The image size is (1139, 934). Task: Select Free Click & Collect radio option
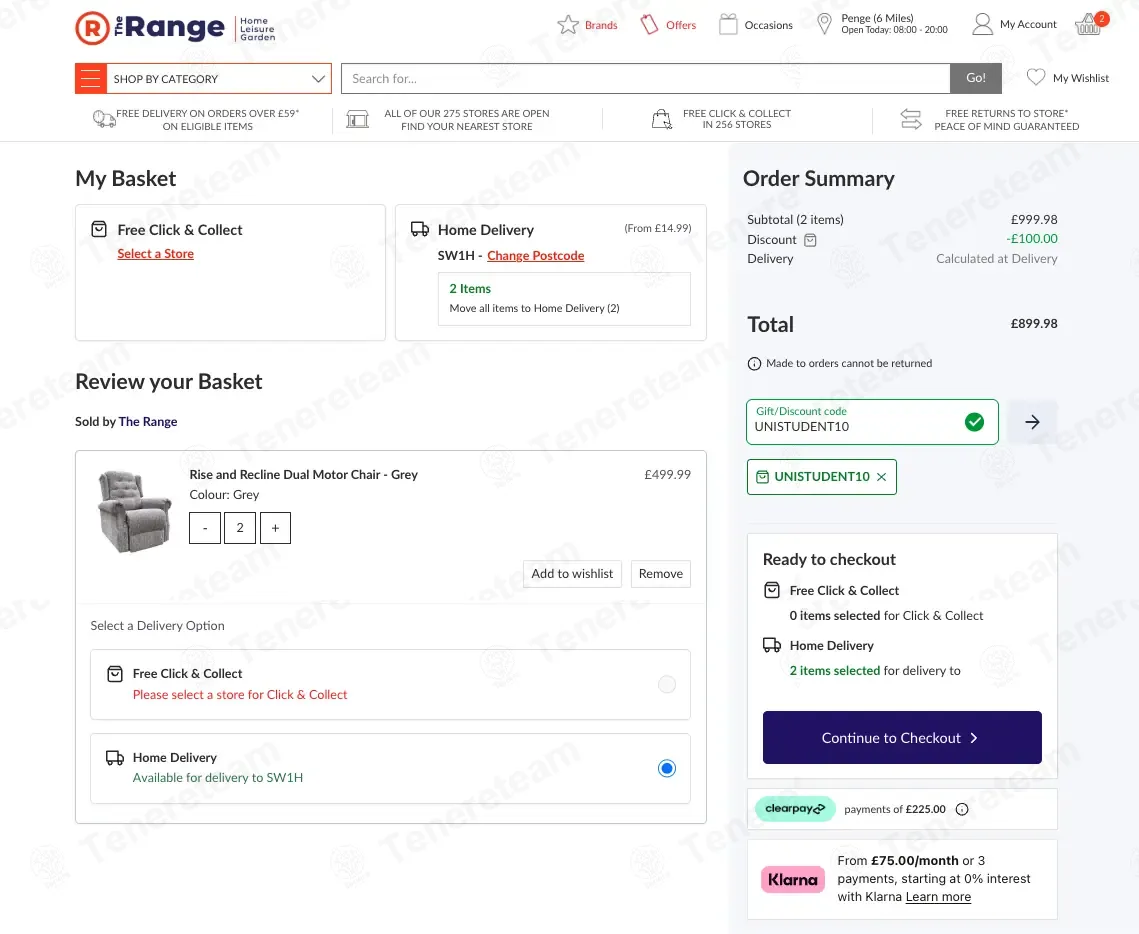coord(667,684)
